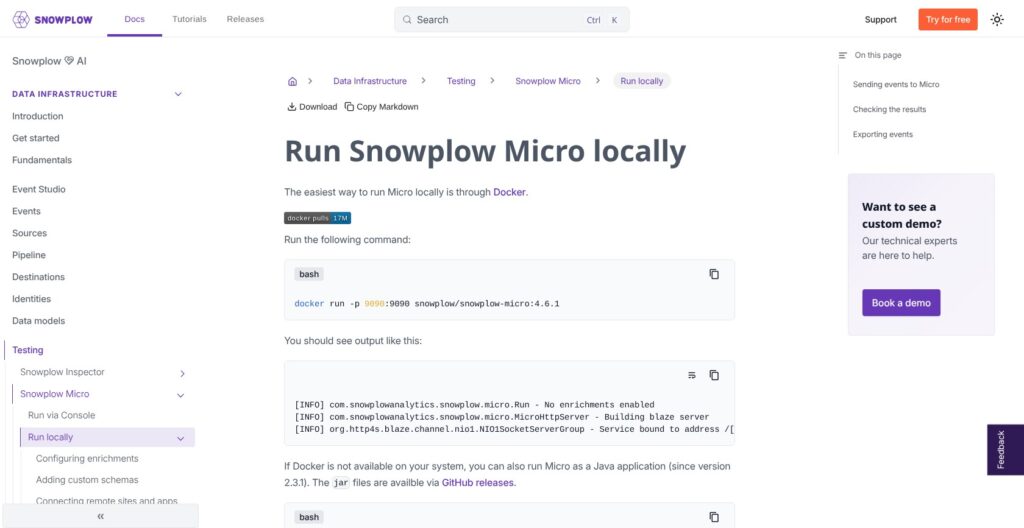
Task: Open Introduction in sidebar
Action: (38, 116)
